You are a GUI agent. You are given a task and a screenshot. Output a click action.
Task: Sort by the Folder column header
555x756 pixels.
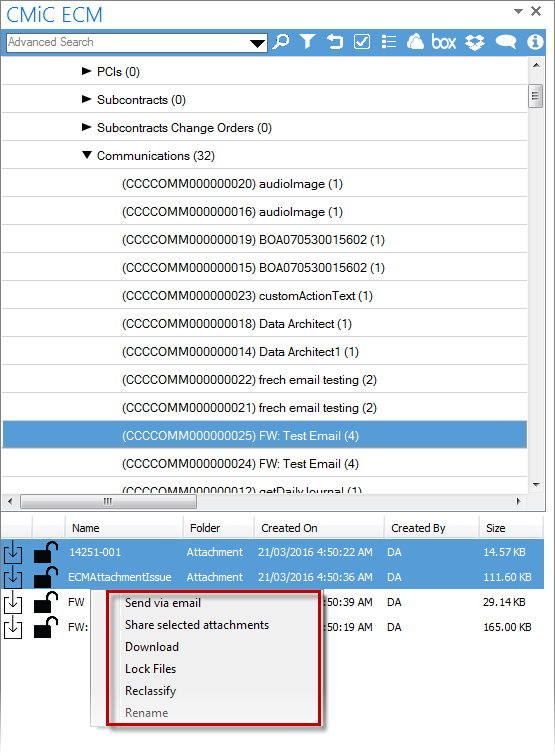point(218,528)
